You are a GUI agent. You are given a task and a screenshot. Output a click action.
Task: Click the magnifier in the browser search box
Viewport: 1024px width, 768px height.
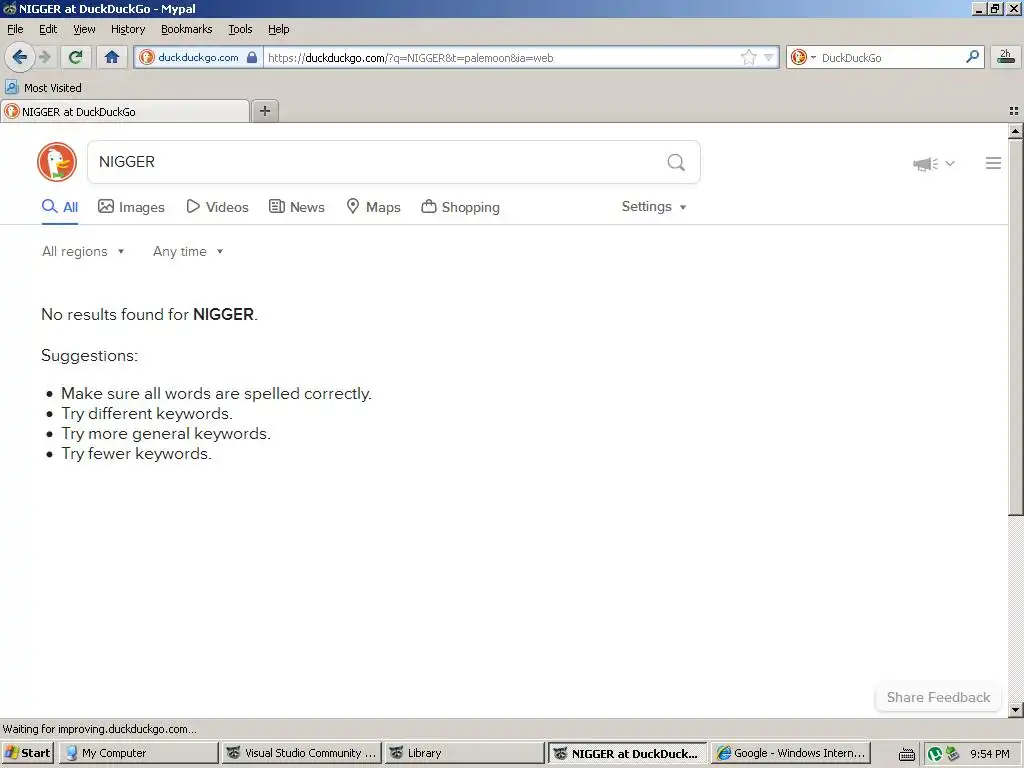tap(972, 57)
